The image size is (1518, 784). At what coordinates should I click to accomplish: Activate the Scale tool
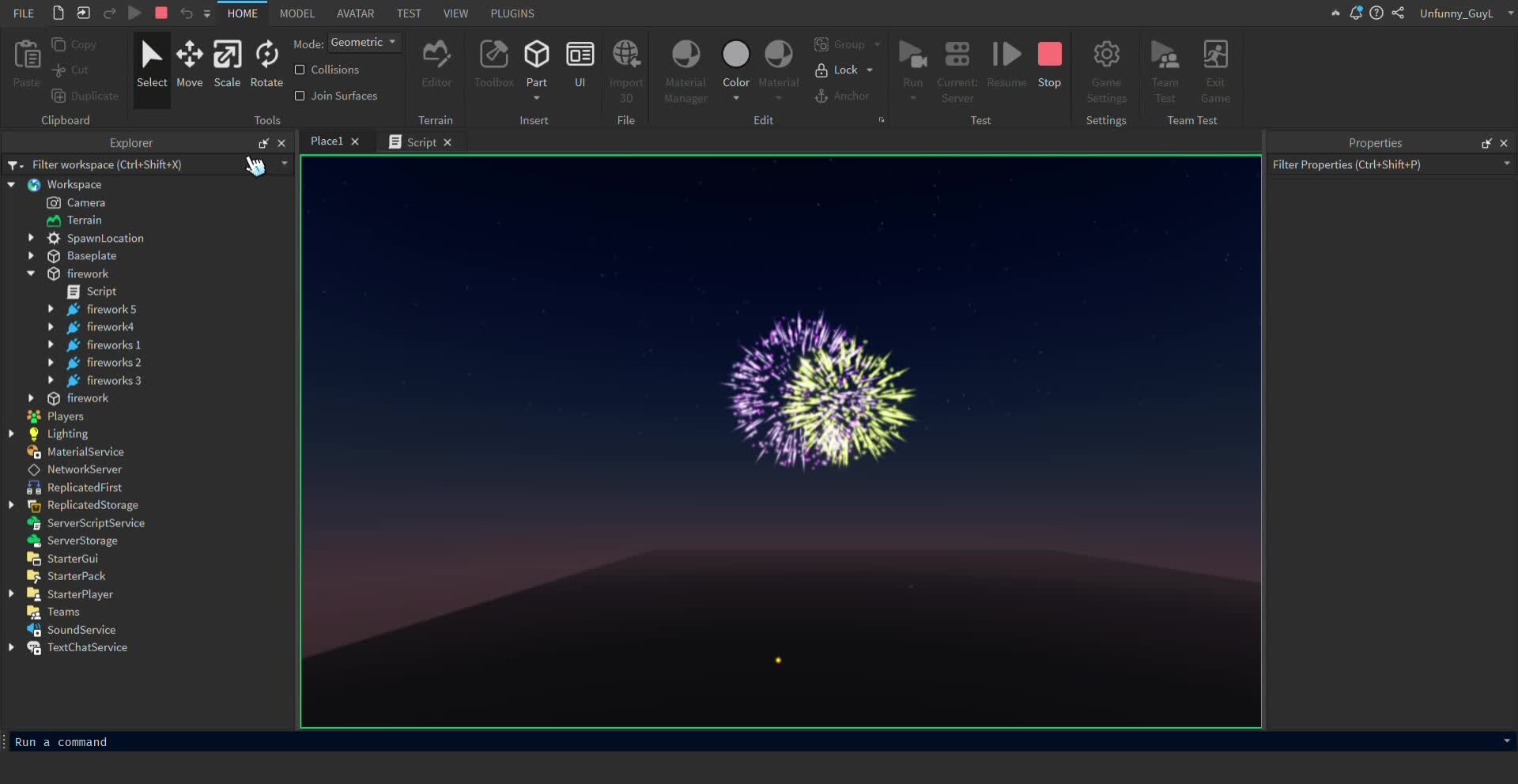[227, 64]
